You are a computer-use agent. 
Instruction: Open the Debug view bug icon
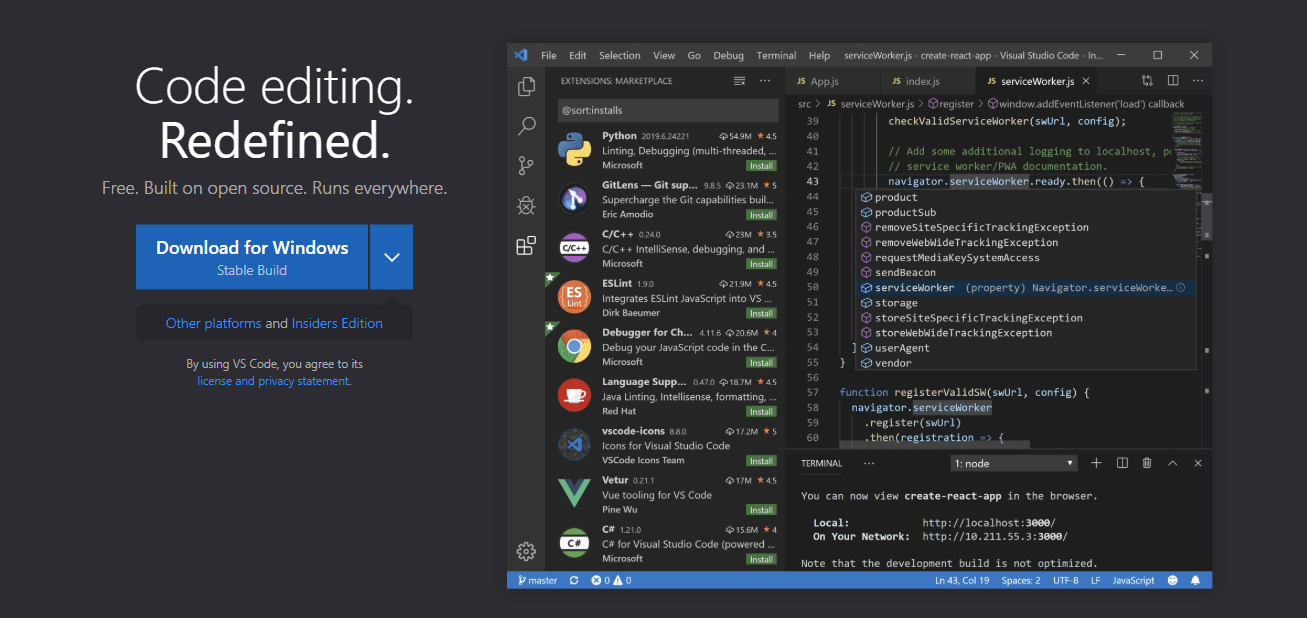526,206
